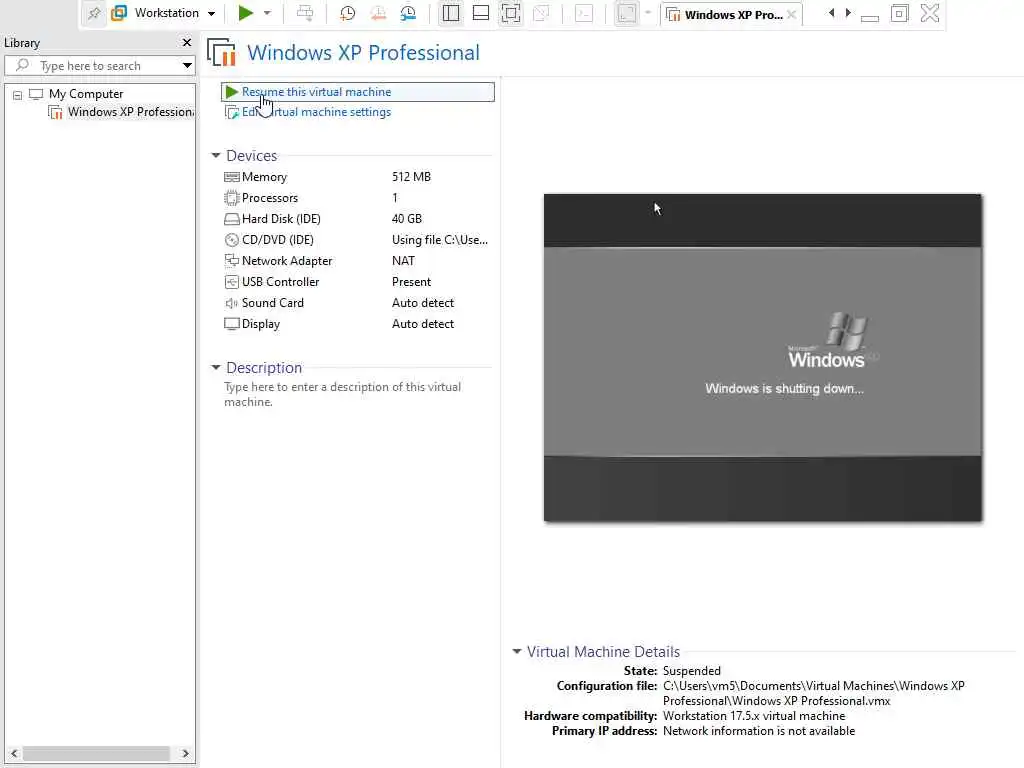The width and height of the screenshot is (1024, 768).
Task: Open the Workstation menu
Action: click(x=163, y=13)
